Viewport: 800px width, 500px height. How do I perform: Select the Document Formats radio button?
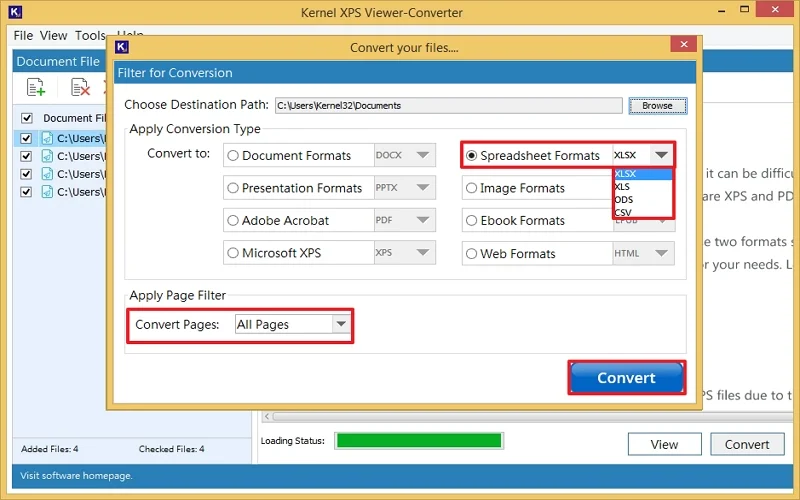click(x=233, y=156)
